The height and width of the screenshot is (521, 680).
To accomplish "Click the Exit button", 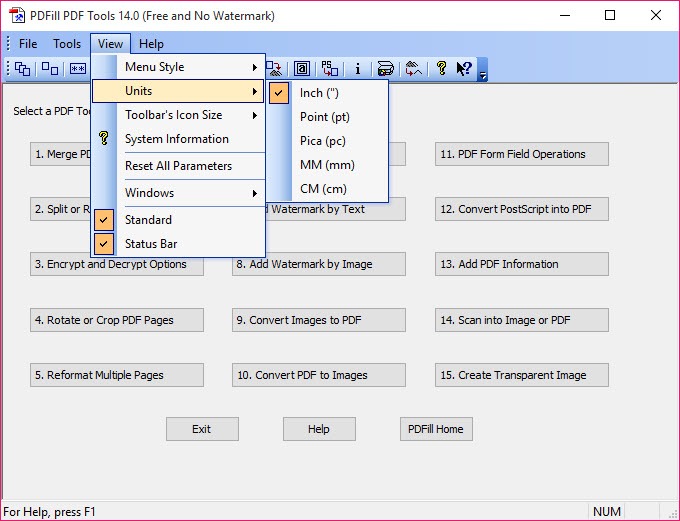I will coord(202,429).
